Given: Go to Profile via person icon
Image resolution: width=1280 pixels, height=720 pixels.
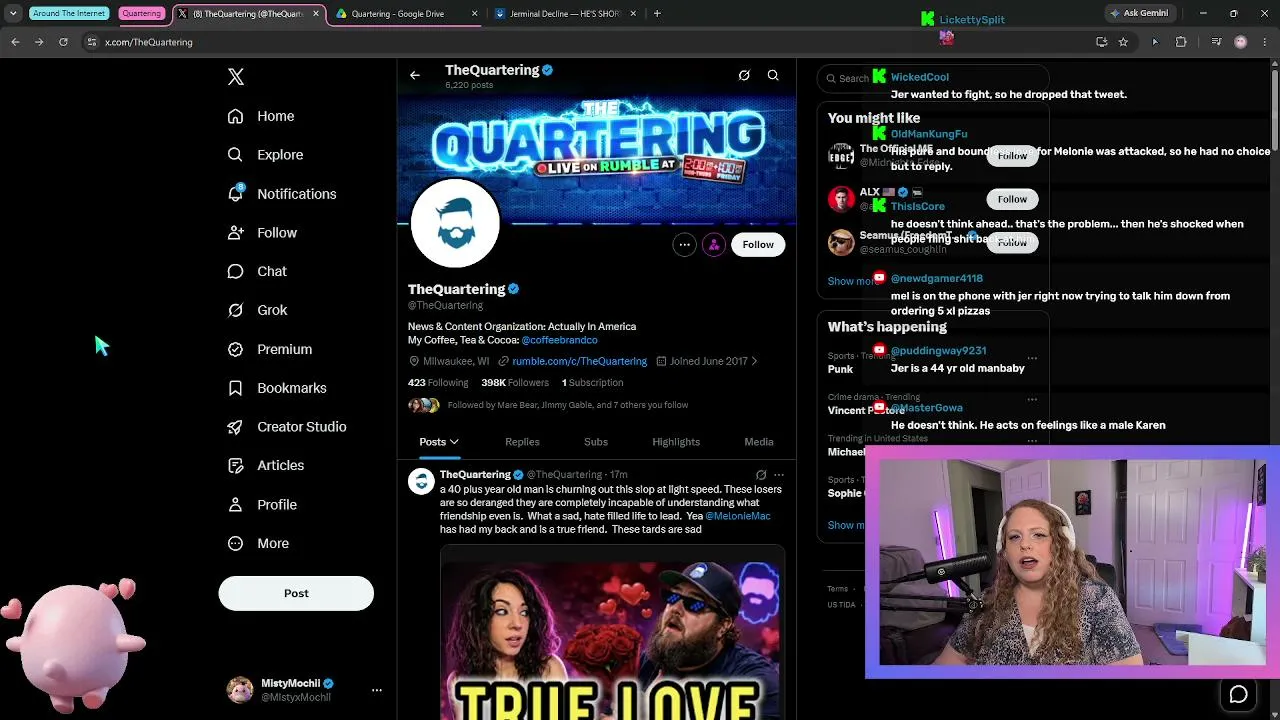Looking at the screenshot, I should click(x=235, y=505).
